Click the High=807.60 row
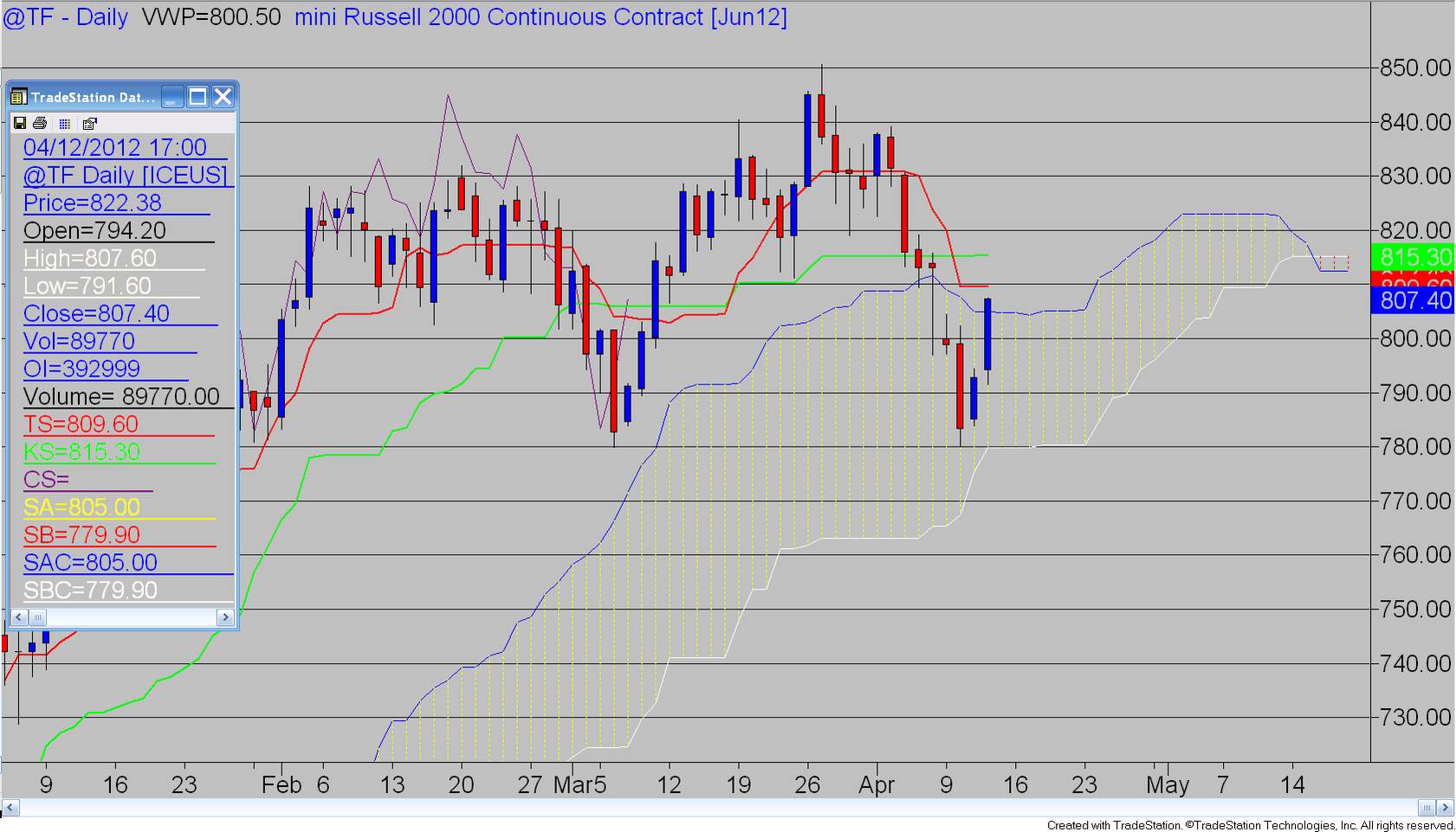The width and height of the screenshot is (1456, 832). pyautogui.click(x=90, y=258)
